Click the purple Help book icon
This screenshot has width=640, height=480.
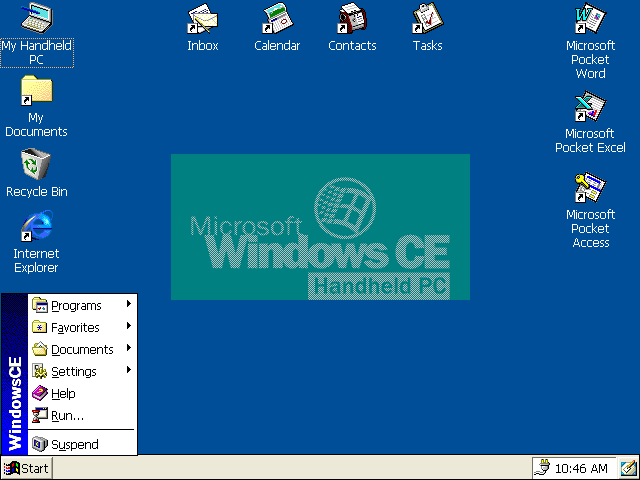[x=40, y=393]
